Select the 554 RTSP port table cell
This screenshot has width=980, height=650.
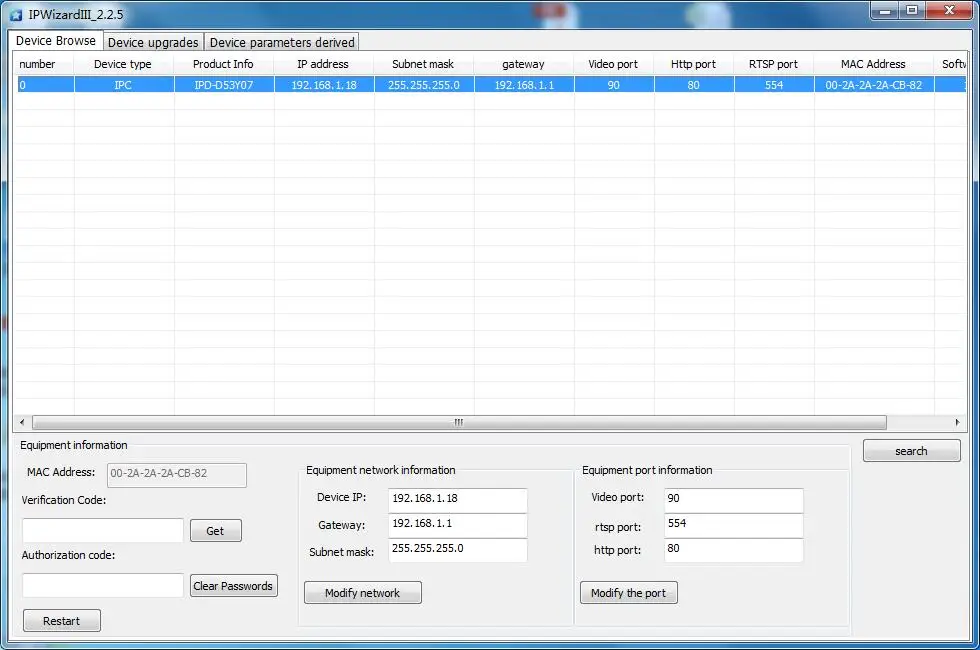coord(774,84)
